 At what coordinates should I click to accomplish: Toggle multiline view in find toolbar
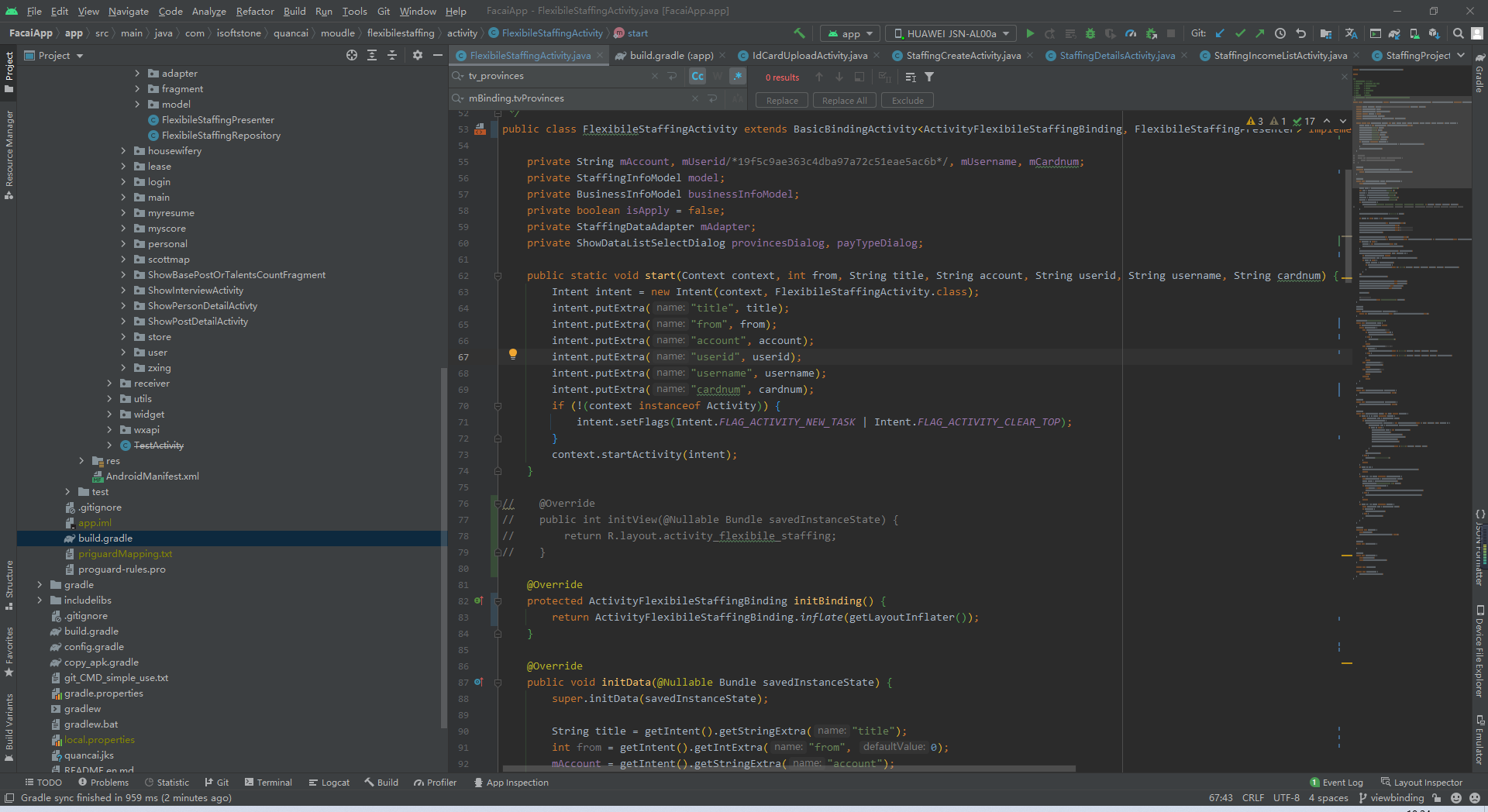911,77
